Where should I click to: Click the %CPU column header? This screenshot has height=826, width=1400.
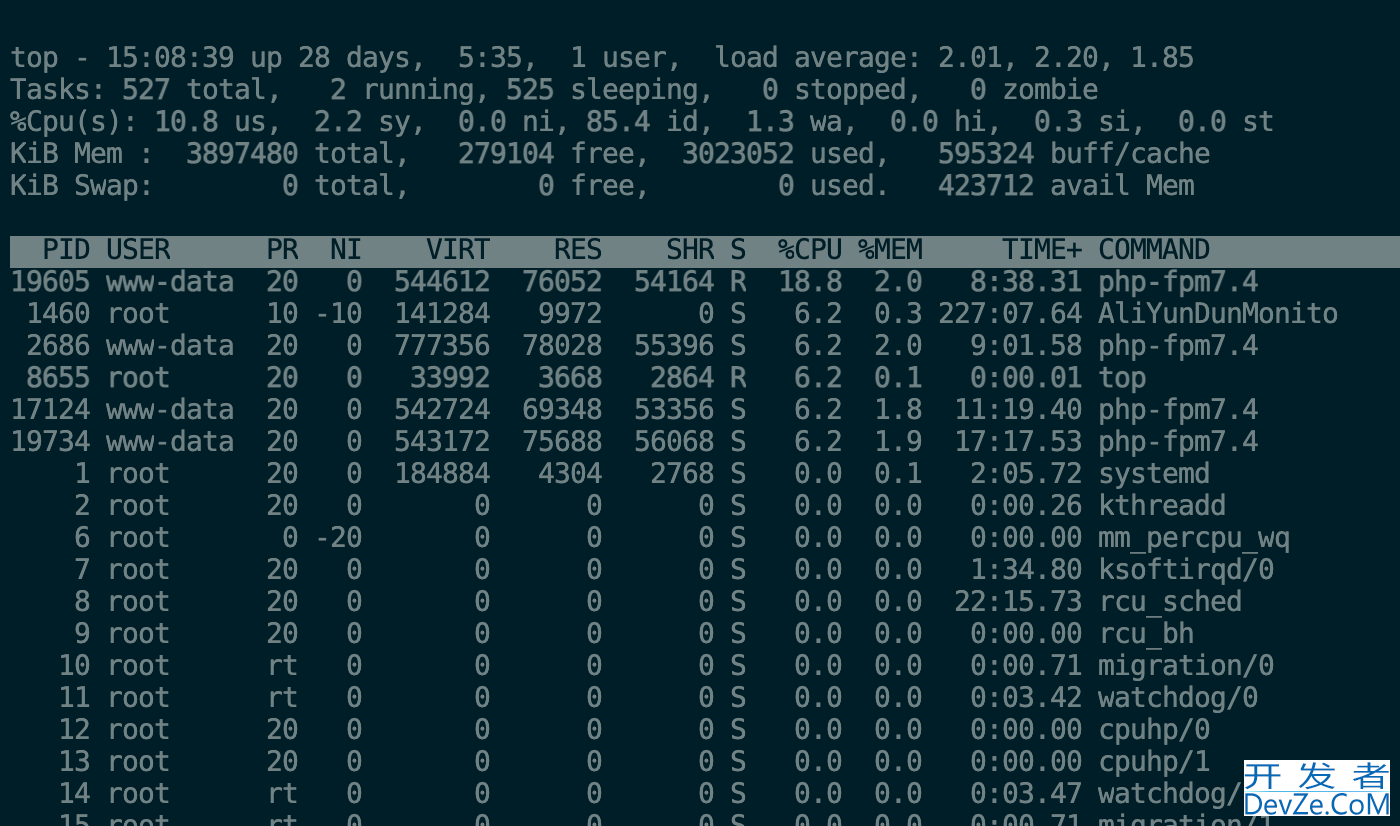[x=810, y=250]
